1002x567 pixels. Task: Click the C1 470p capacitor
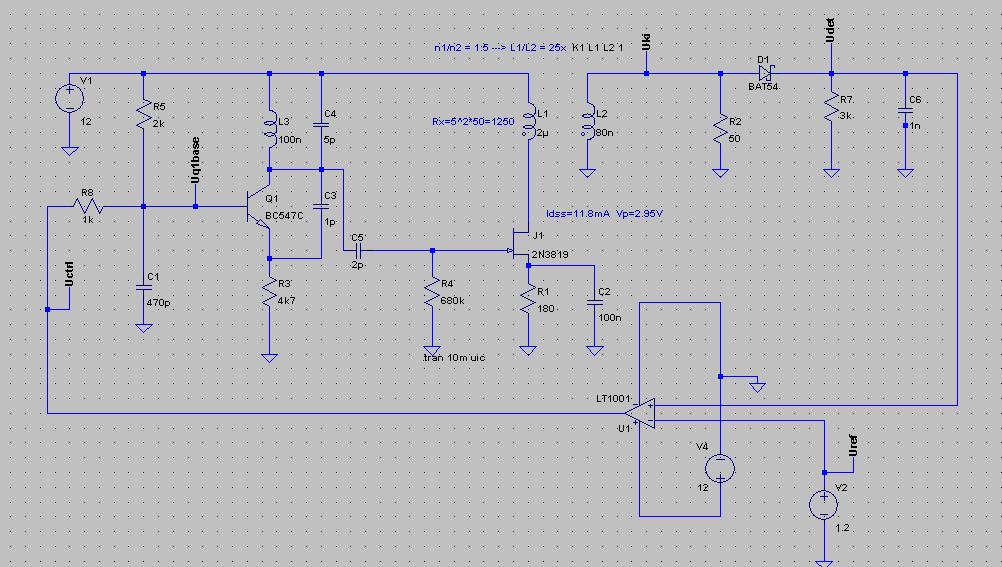[144, 288]
